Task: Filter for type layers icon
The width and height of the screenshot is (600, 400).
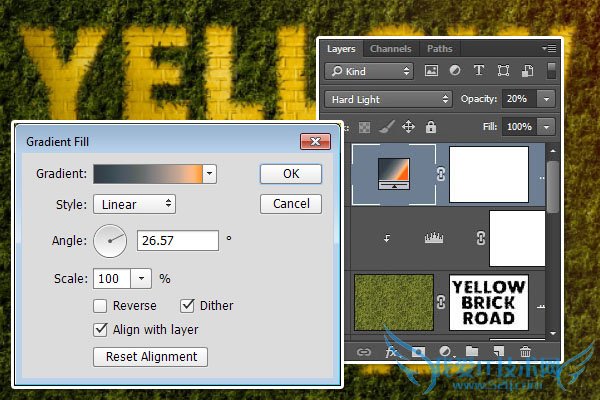Action: [x=479, y=70]
